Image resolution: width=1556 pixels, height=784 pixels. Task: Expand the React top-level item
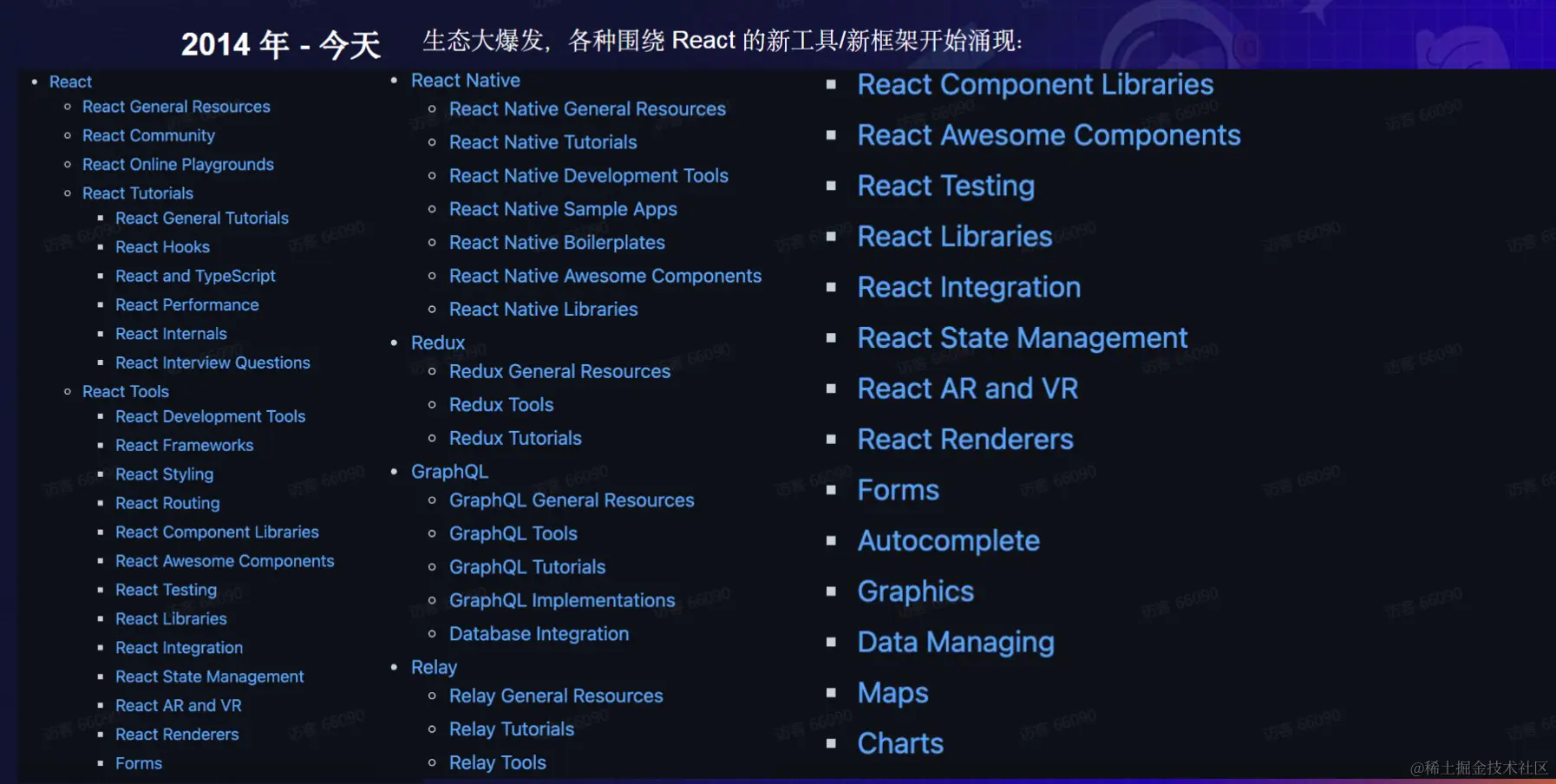(69, 81)
